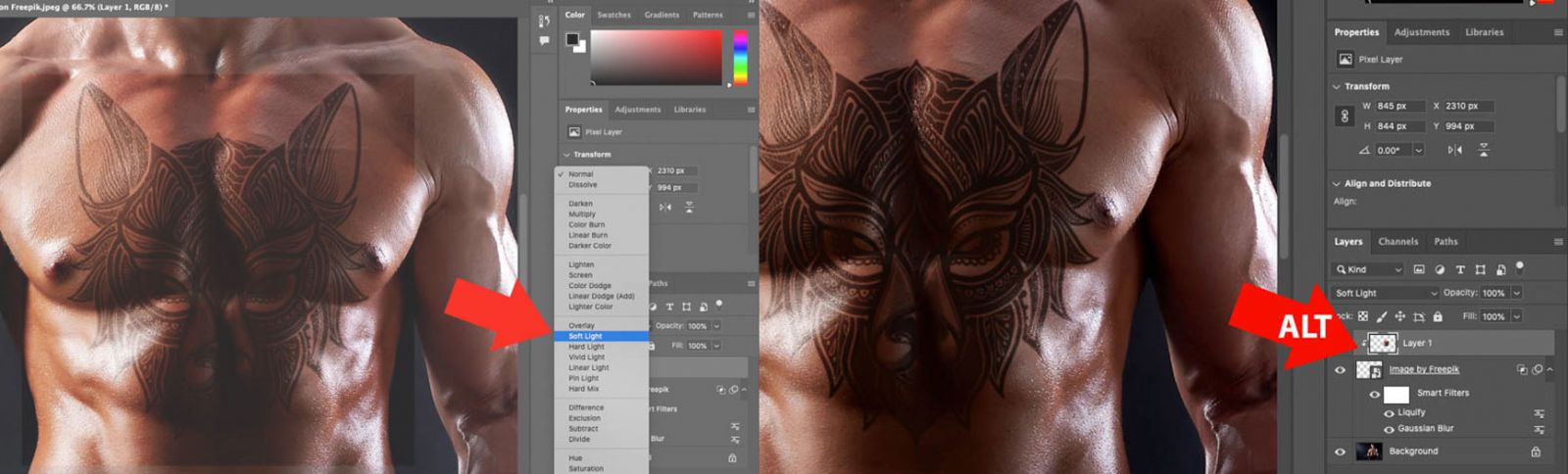Open Opacity dropdown arrow in right Layers panel

[x=1516, y=293]
